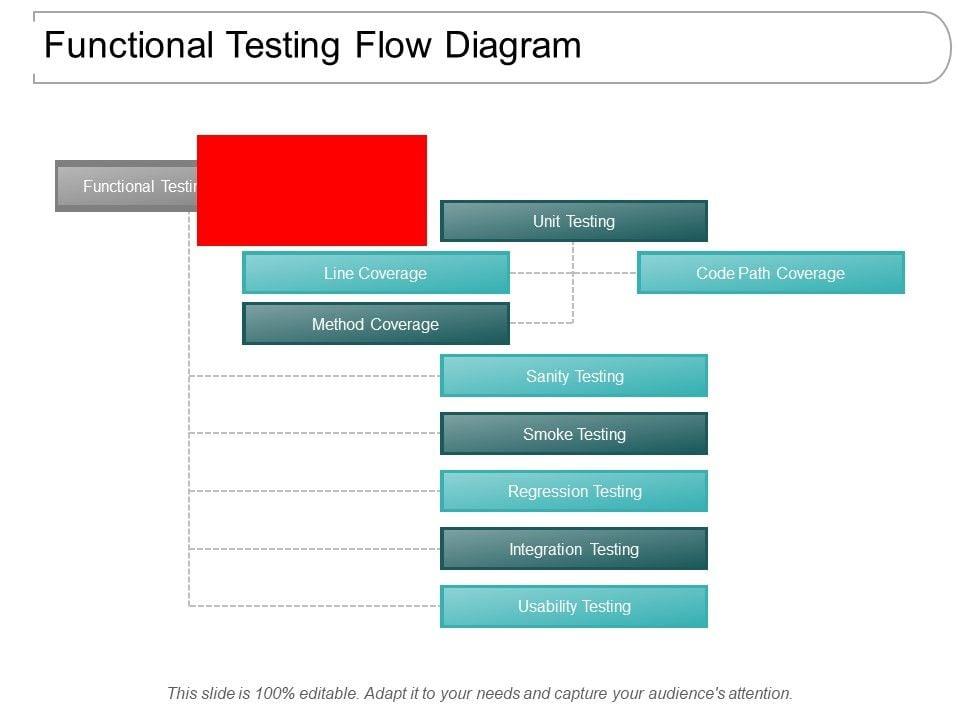Select the dashed connector right of Method Coverage
960x720 pixels.
[x=540, y=323]
